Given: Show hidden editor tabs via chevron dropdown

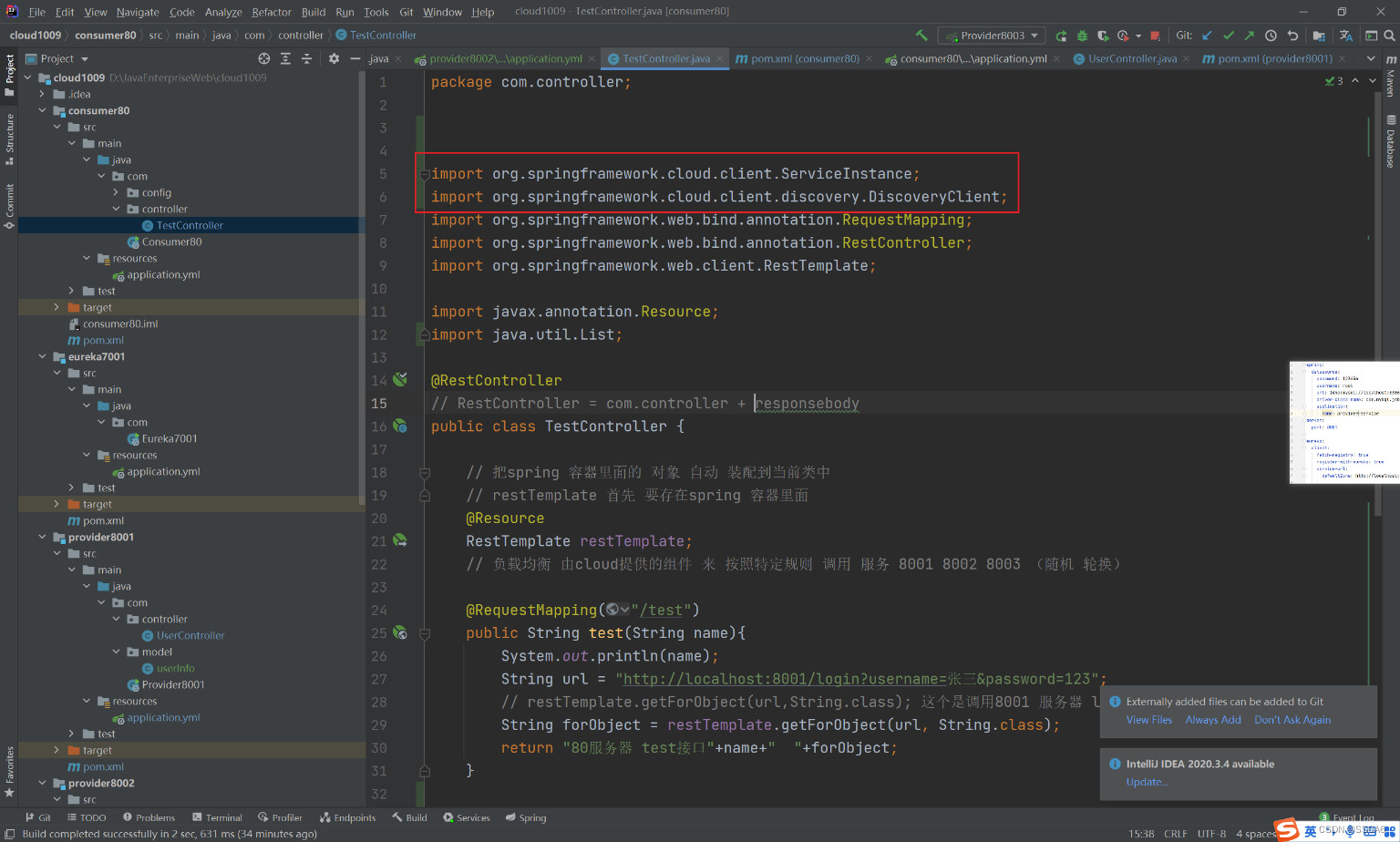Looking at the screenshot, I should tap(1371, 58).
